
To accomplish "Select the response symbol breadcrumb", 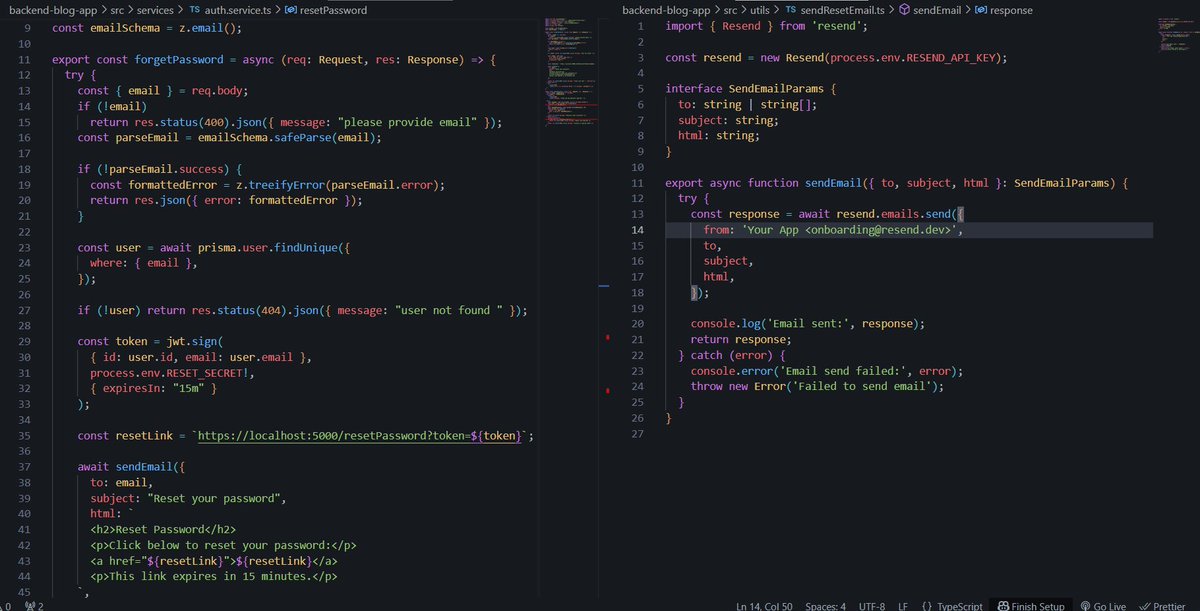I will click(1003, 10).
